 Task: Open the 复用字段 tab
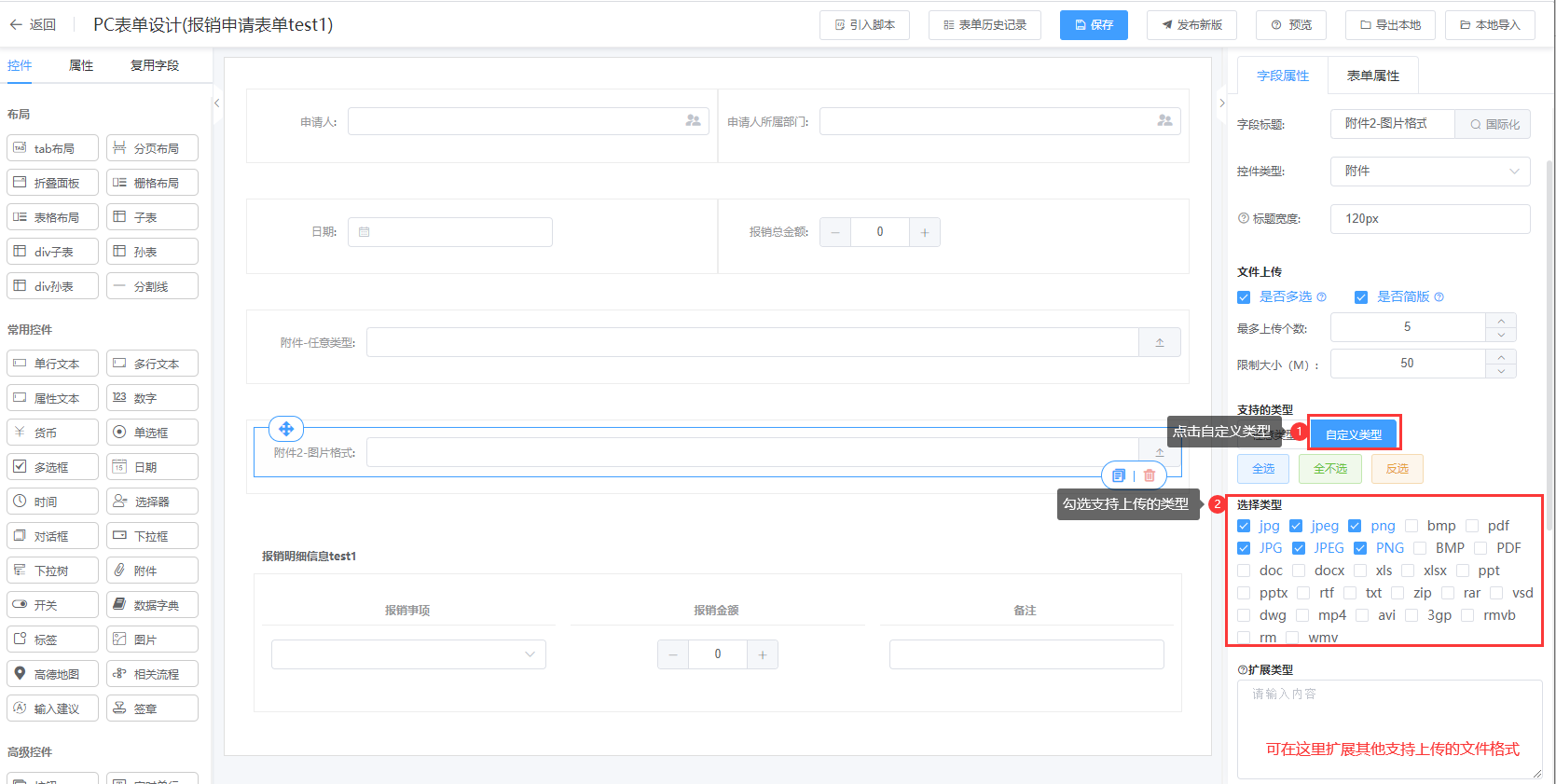pos(155,65)
